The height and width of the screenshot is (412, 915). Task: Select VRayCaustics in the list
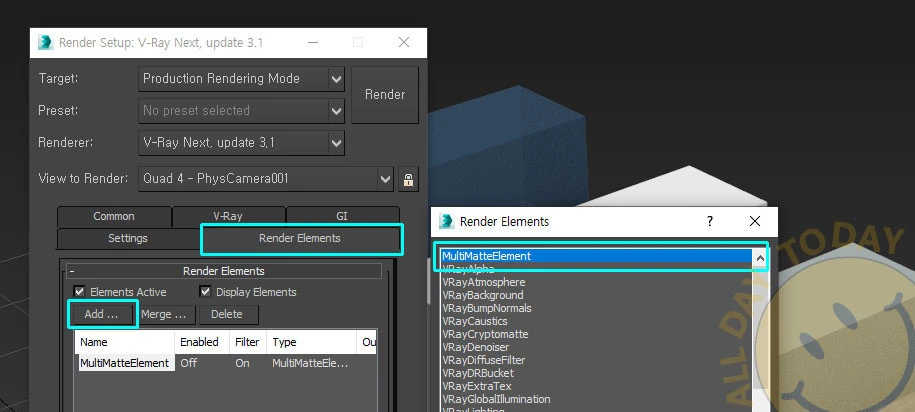596,321
